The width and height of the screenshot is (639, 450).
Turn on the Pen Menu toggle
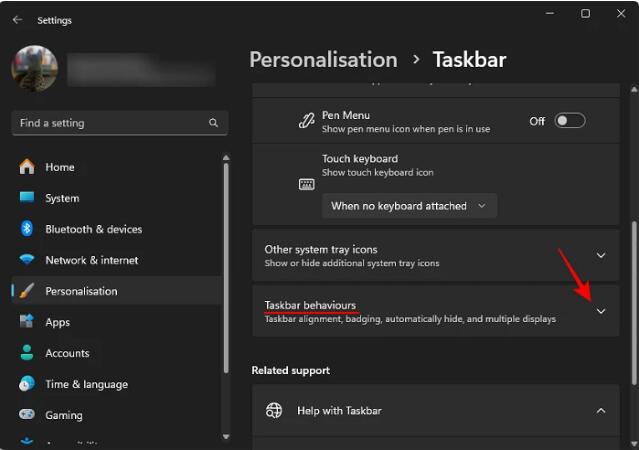coord(569,121)
